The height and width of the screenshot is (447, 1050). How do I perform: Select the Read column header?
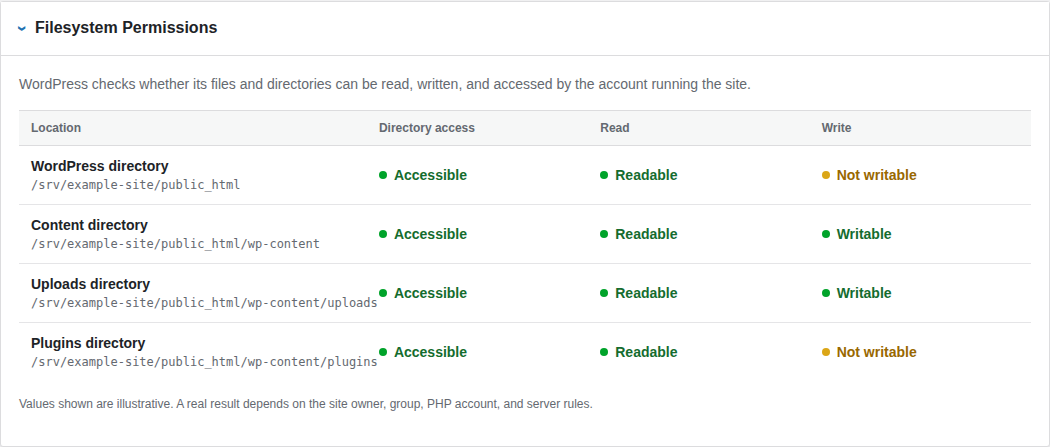coord(615,128)
